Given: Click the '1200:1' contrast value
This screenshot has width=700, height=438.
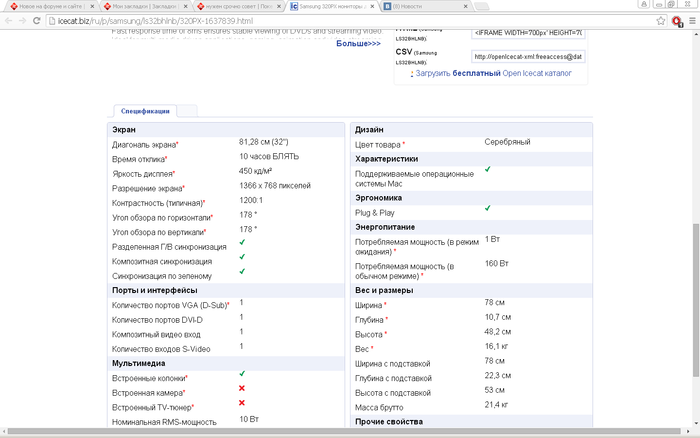Looking at the screenshot, I should (251, 200).
